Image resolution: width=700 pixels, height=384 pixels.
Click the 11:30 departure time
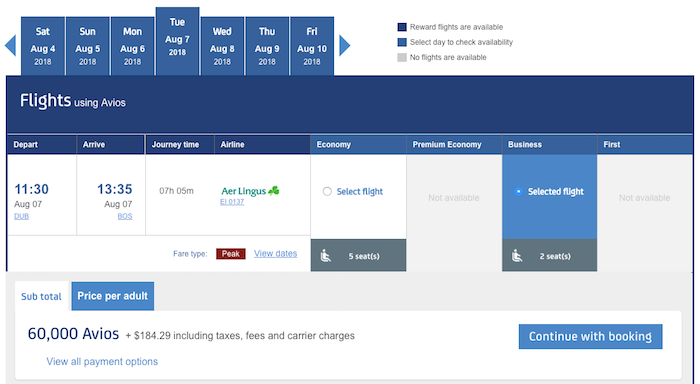[31, 189]
